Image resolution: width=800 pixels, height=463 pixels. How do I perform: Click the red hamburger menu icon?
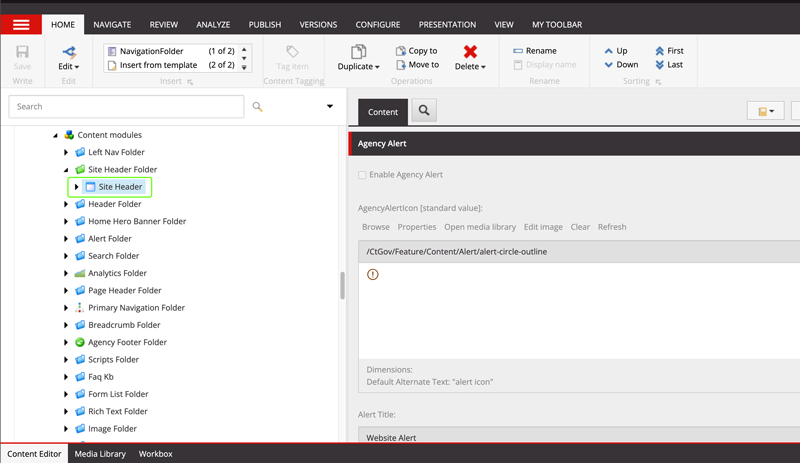tap(22, 24)
